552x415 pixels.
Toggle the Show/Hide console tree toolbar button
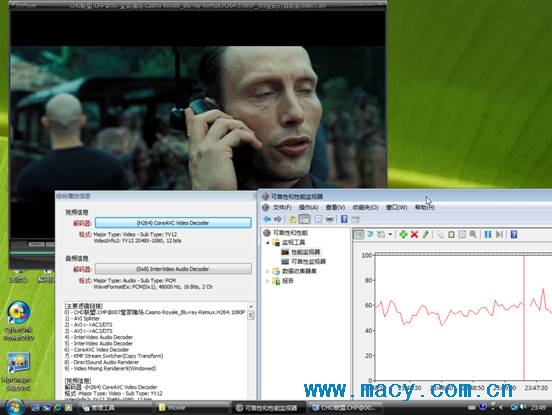(304, 219)
